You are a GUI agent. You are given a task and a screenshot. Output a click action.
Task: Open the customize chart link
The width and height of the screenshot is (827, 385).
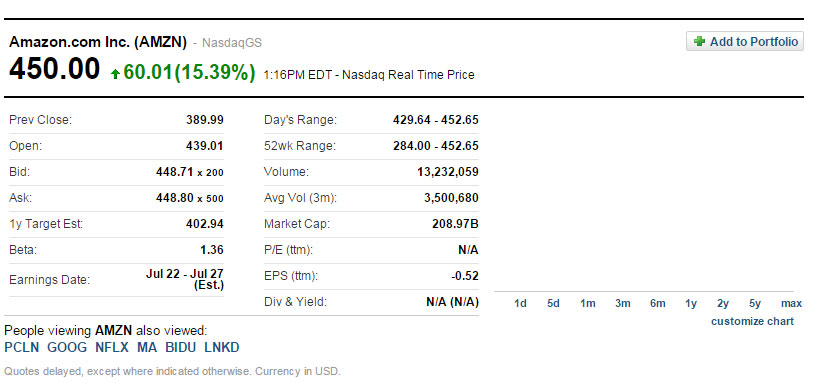pos(752,321)
